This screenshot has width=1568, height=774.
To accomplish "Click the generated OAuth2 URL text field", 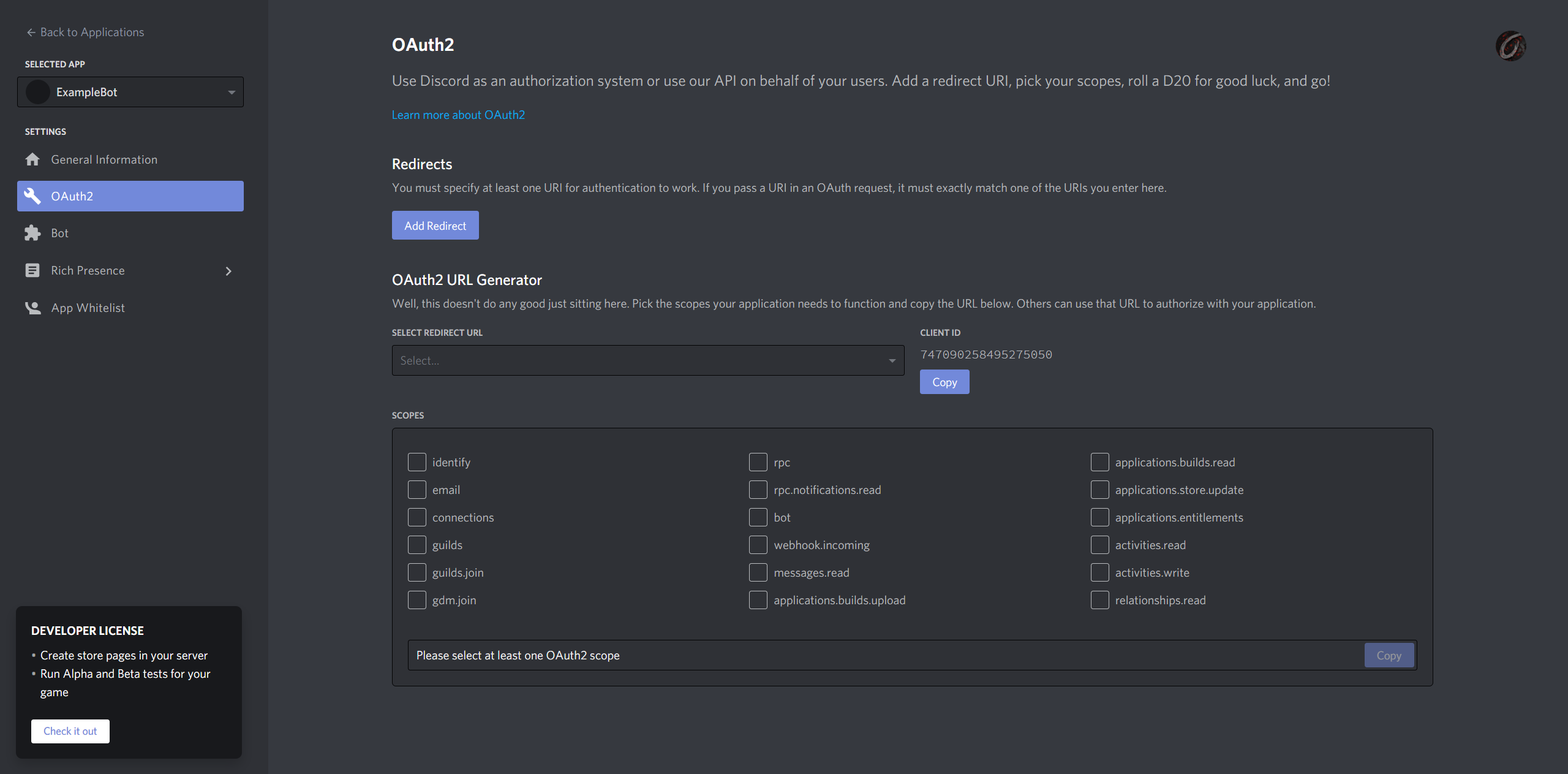I will tap(882, 655).
